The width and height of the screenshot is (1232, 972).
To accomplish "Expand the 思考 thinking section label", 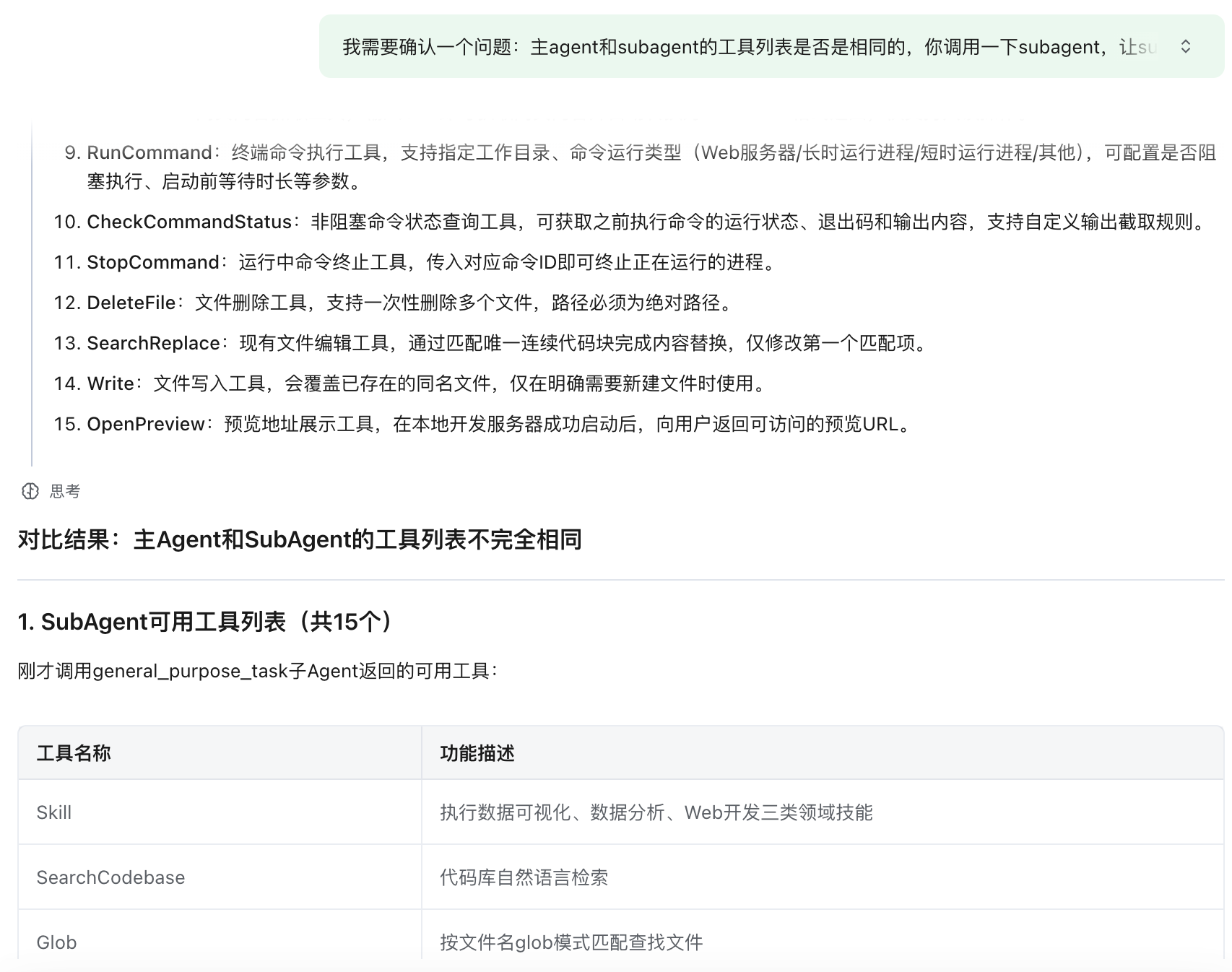I will (x=65, y=492).
